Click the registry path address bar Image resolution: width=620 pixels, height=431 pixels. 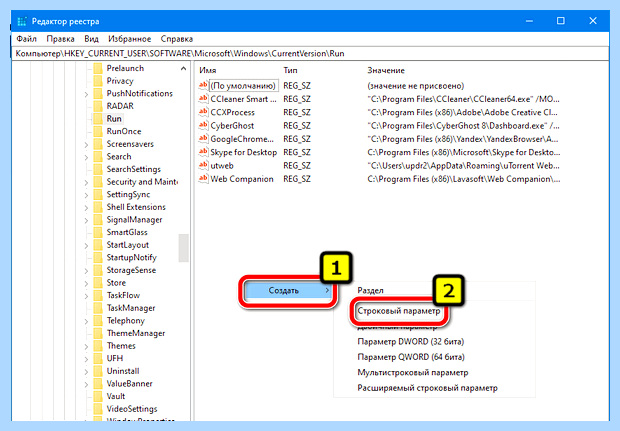tap(310, 53)
